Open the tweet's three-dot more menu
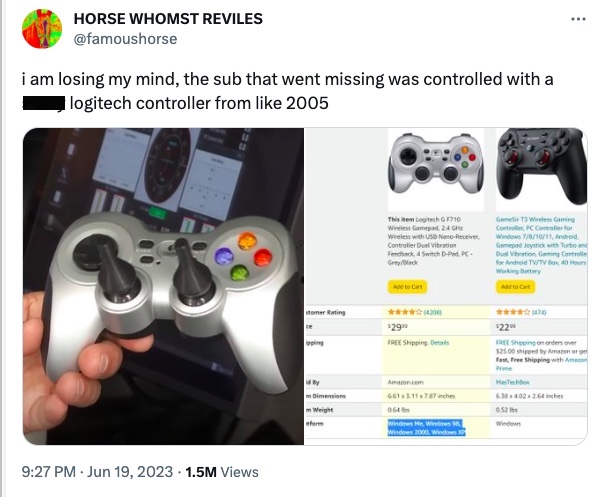 click(x=578, y=19)
